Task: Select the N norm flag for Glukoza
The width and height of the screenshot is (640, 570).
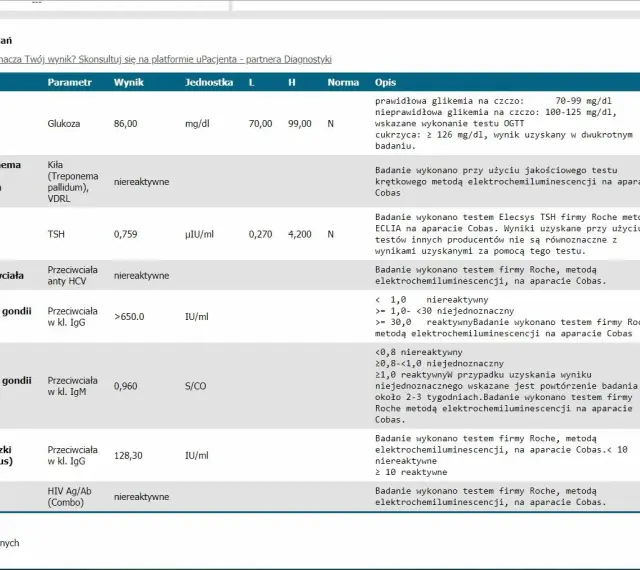Action: [x=331, y=124]
